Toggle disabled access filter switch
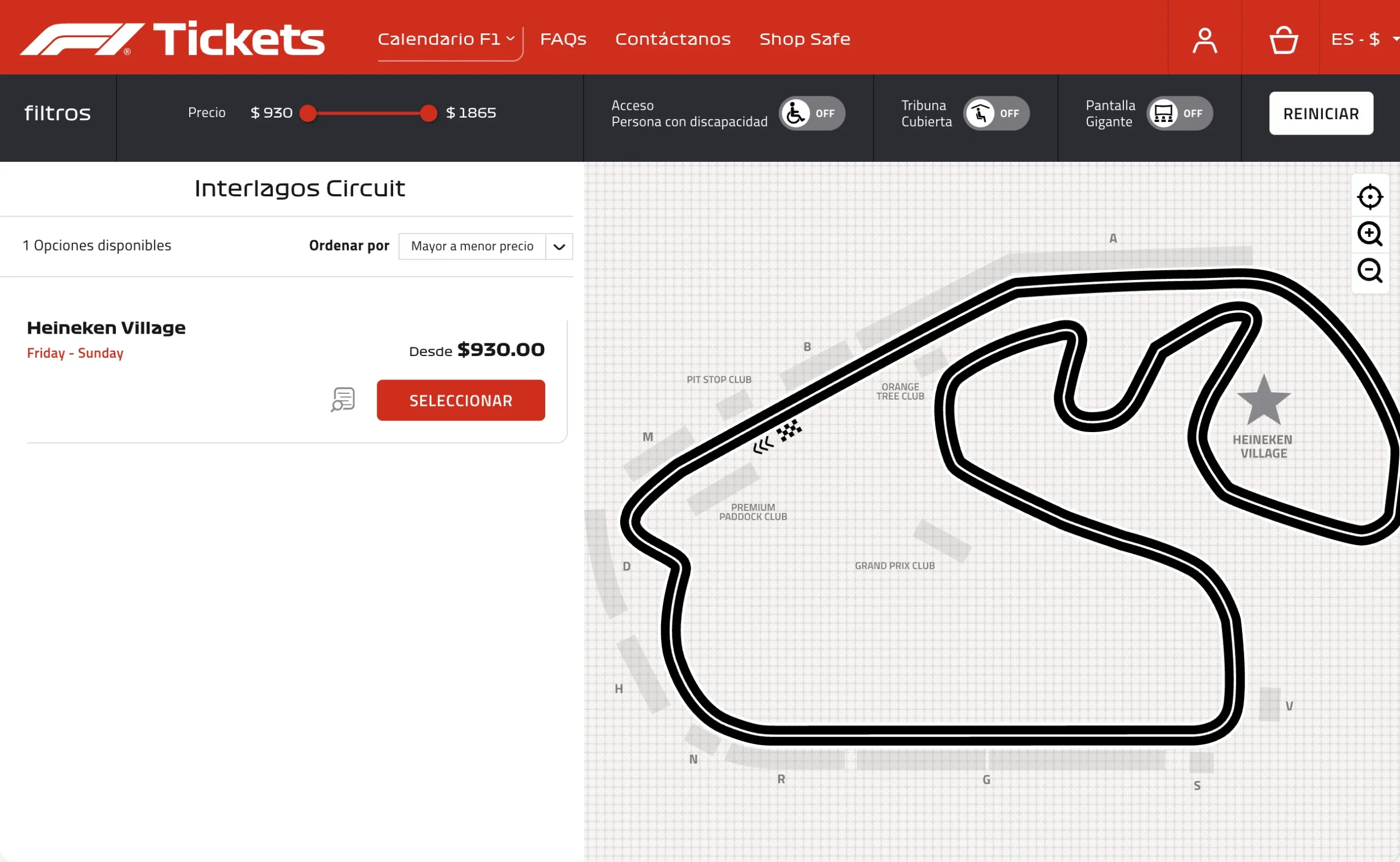This screenshot has height=862, width=1400. tap(812, 113)
